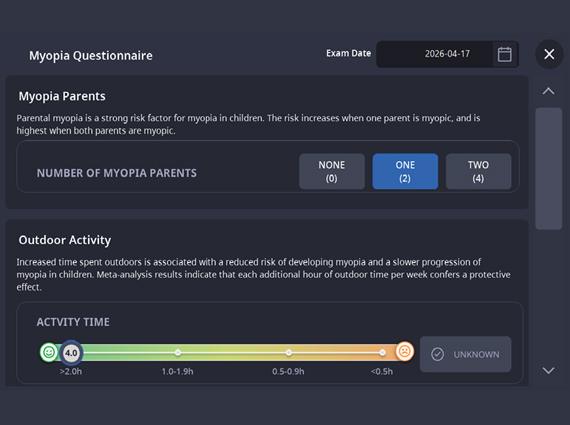Open the exam date calendar picker
Screen dimensions: 570x425
[x=505, y=55]
